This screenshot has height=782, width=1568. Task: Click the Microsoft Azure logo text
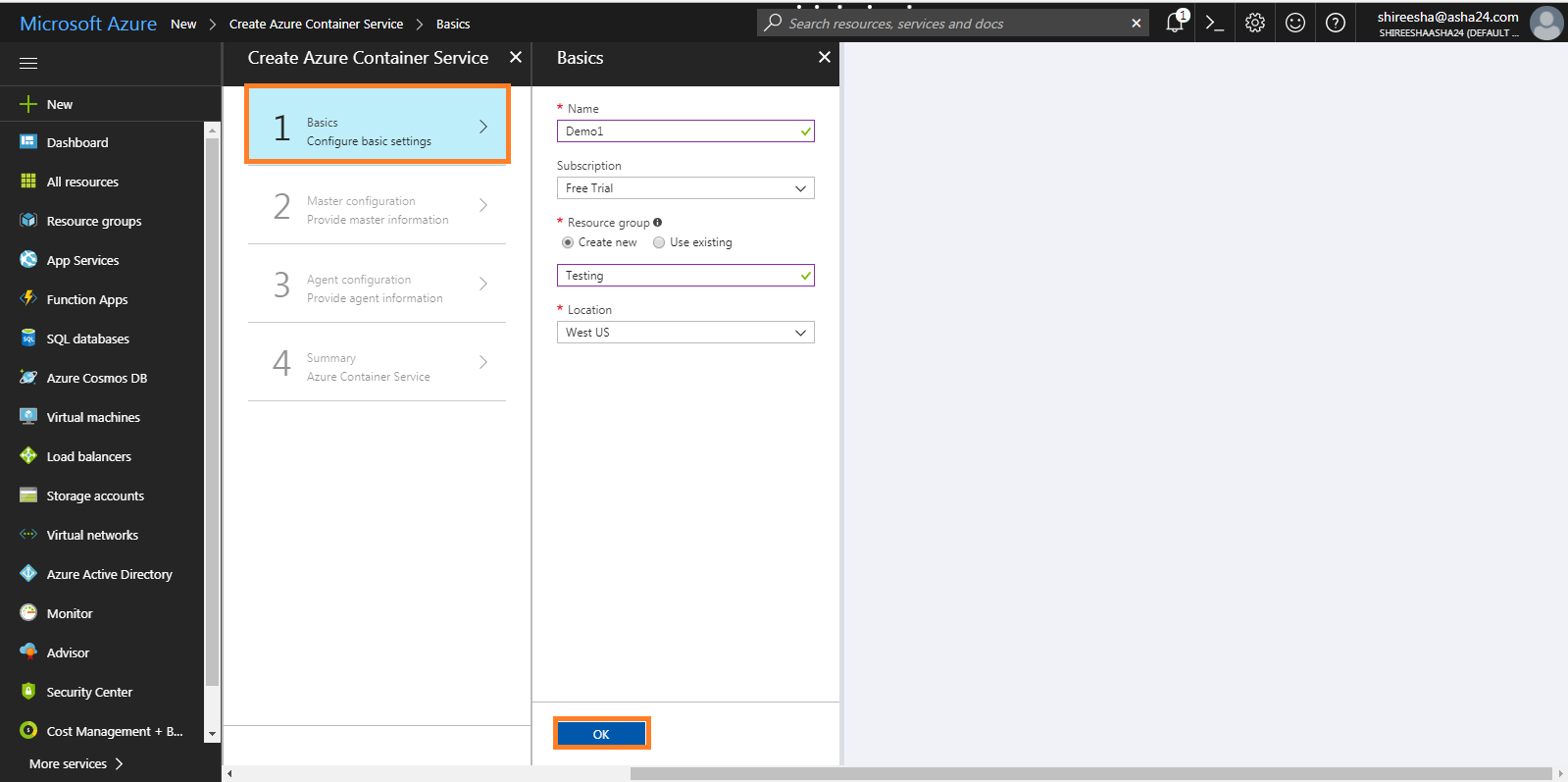click(x=88, y=24)
